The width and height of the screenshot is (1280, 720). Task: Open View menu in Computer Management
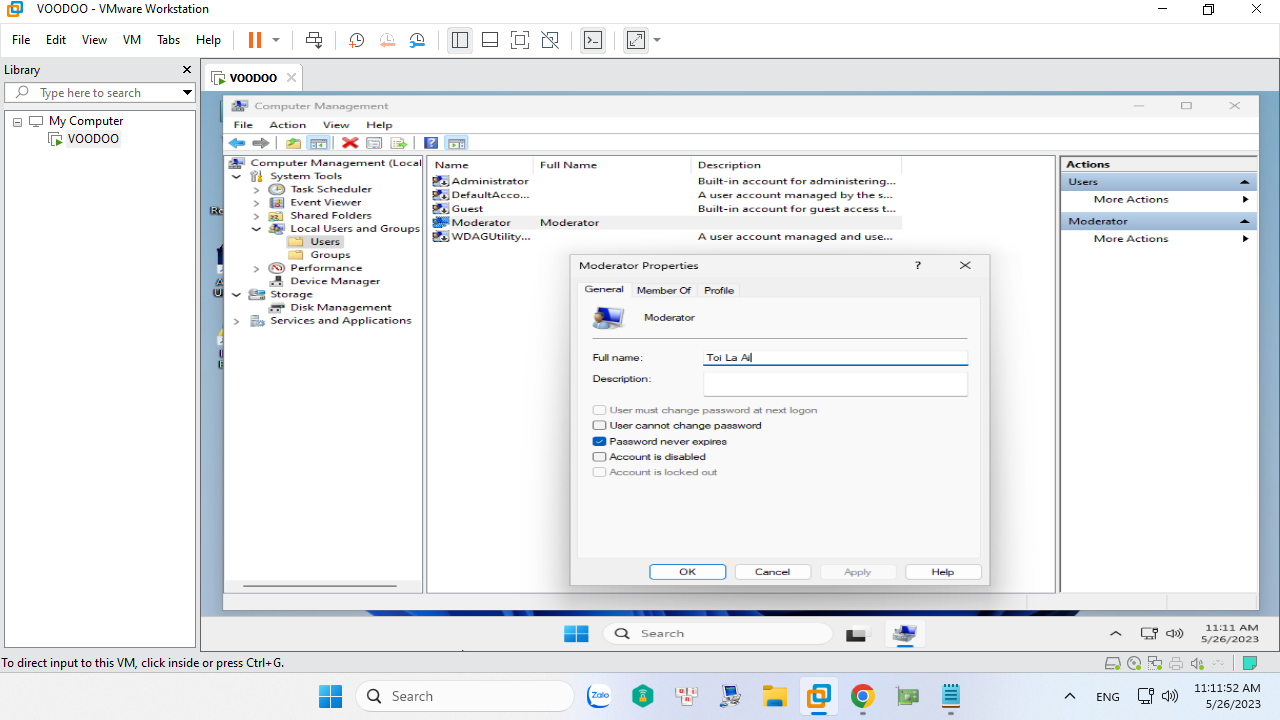click(x=336, y=125)
